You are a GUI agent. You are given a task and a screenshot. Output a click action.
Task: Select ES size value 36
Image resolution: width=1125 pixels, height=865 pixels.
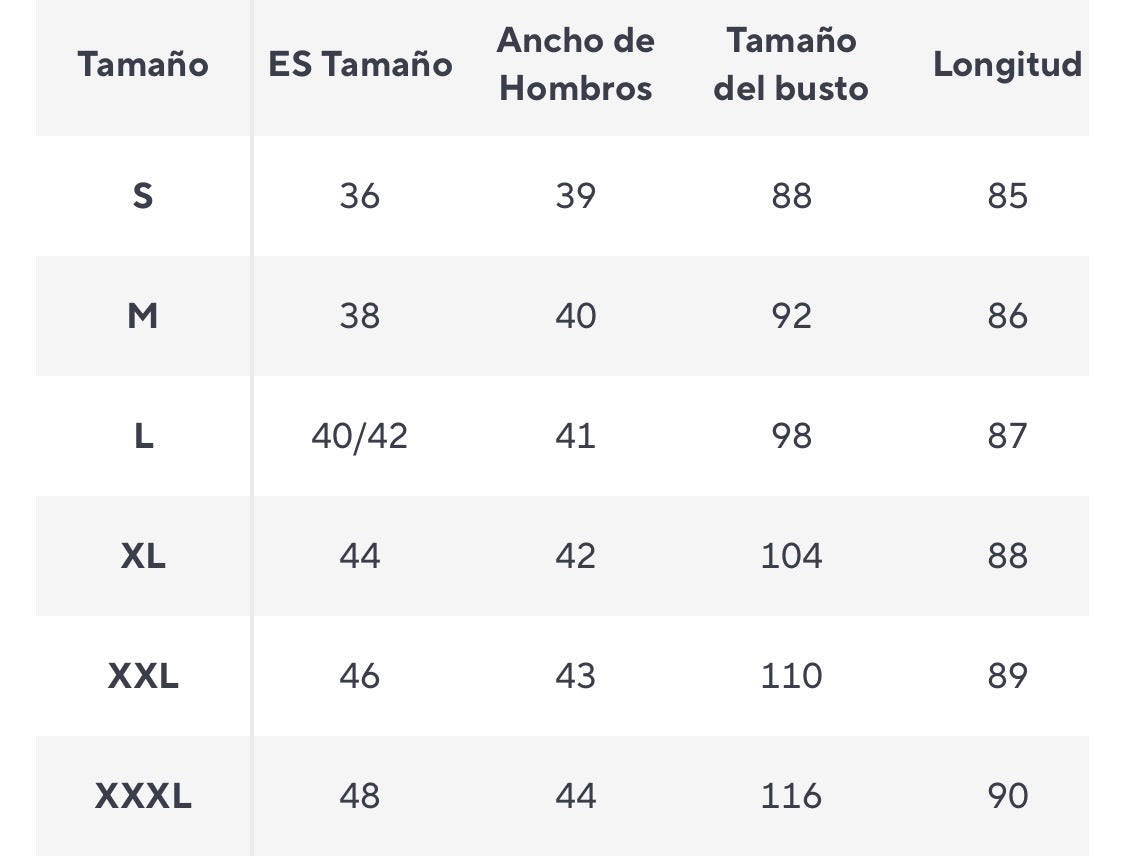(360, 196)
